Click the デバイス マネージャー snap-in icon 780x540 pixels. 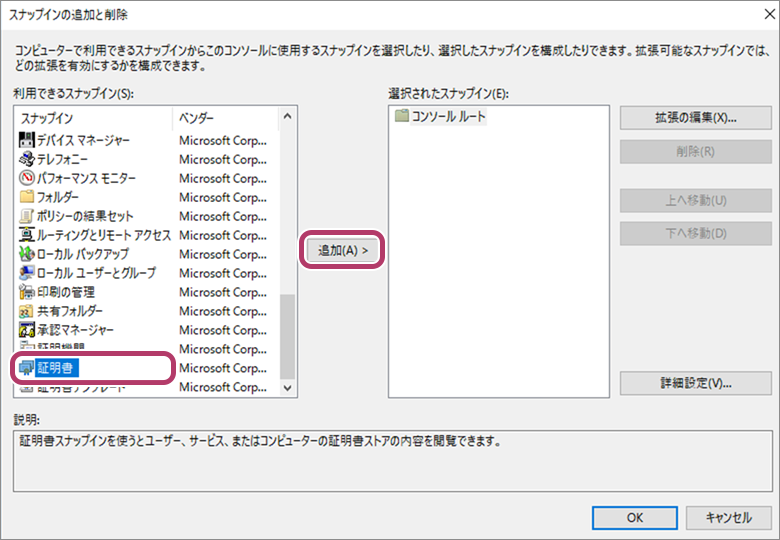click(x=26, y=140)
